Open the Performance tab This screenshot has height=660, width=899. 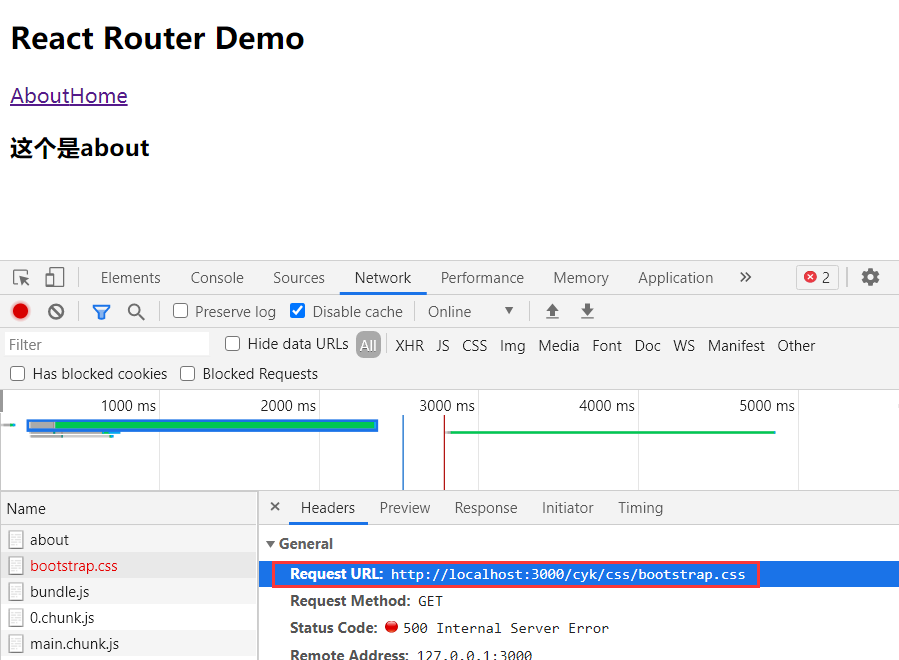[x=482, y=278]
